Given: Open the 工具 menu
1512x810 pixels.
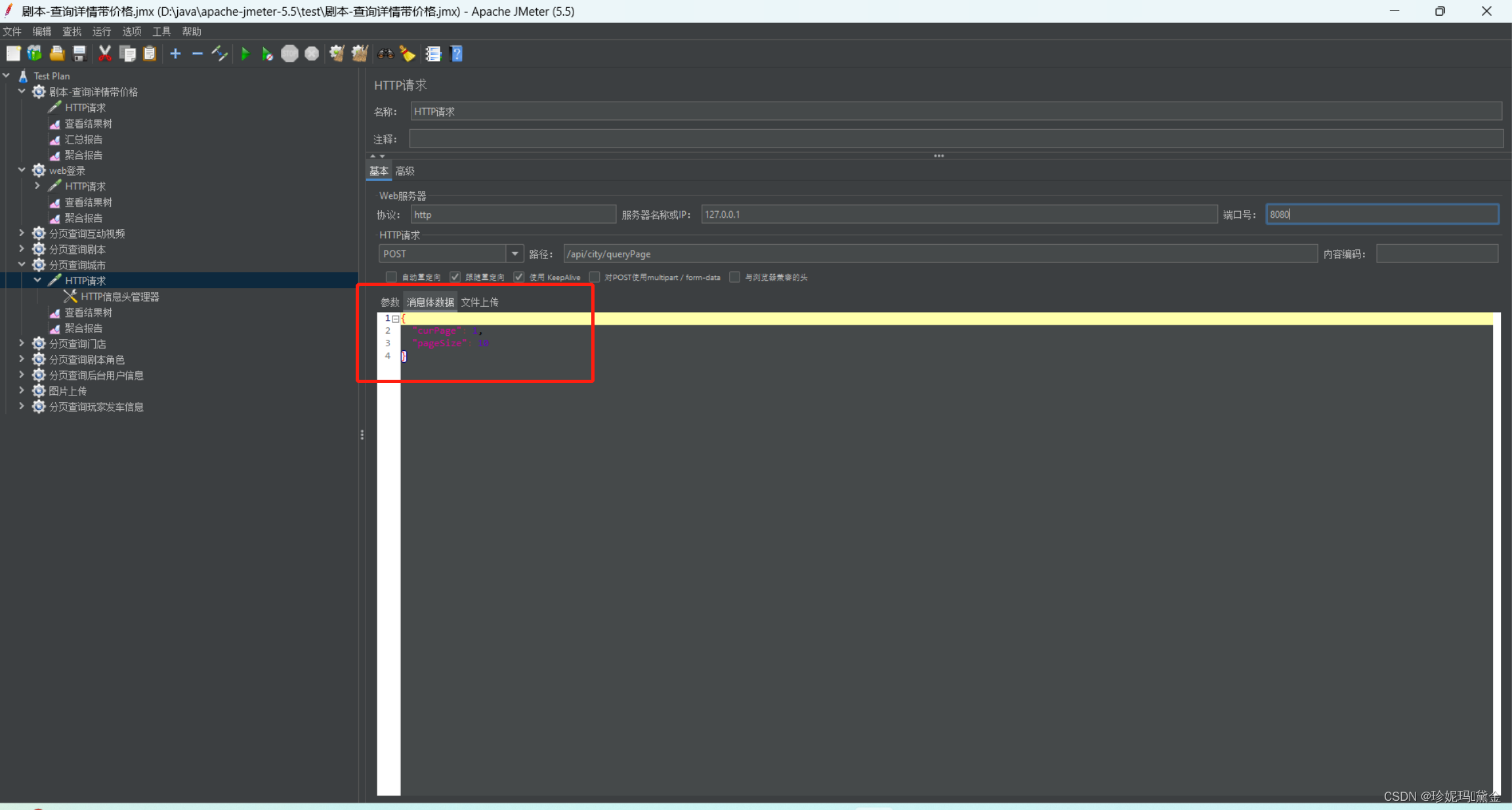Looking at the screenshot, I should click(x=161, y=31).
